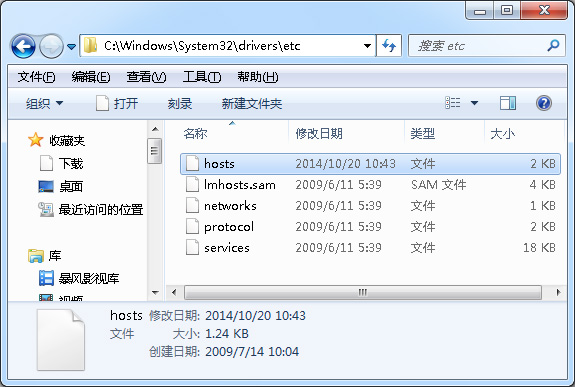This screenshot has height=387, width=575.
Task: Click the navigation pane vertical scroll thumb
Action: [x=154, y=151]
